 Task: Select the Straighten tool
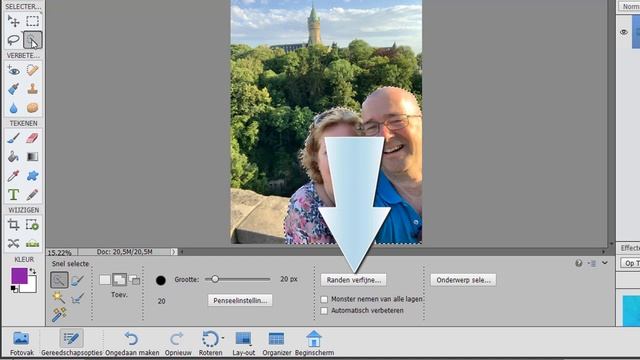(x=32, y=243)
